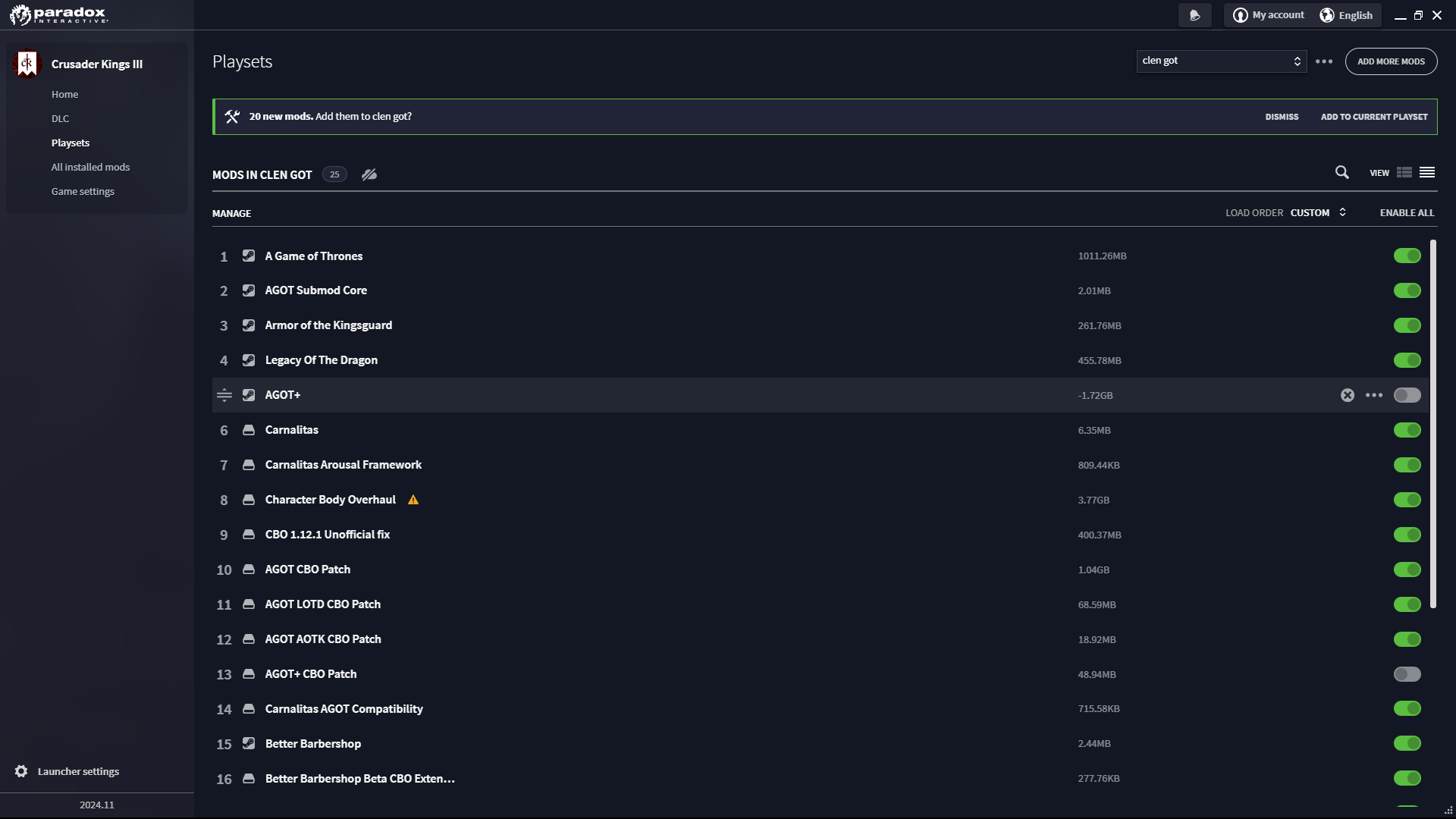Enable the AGOT+ mod

click(x=1407, y=395)
